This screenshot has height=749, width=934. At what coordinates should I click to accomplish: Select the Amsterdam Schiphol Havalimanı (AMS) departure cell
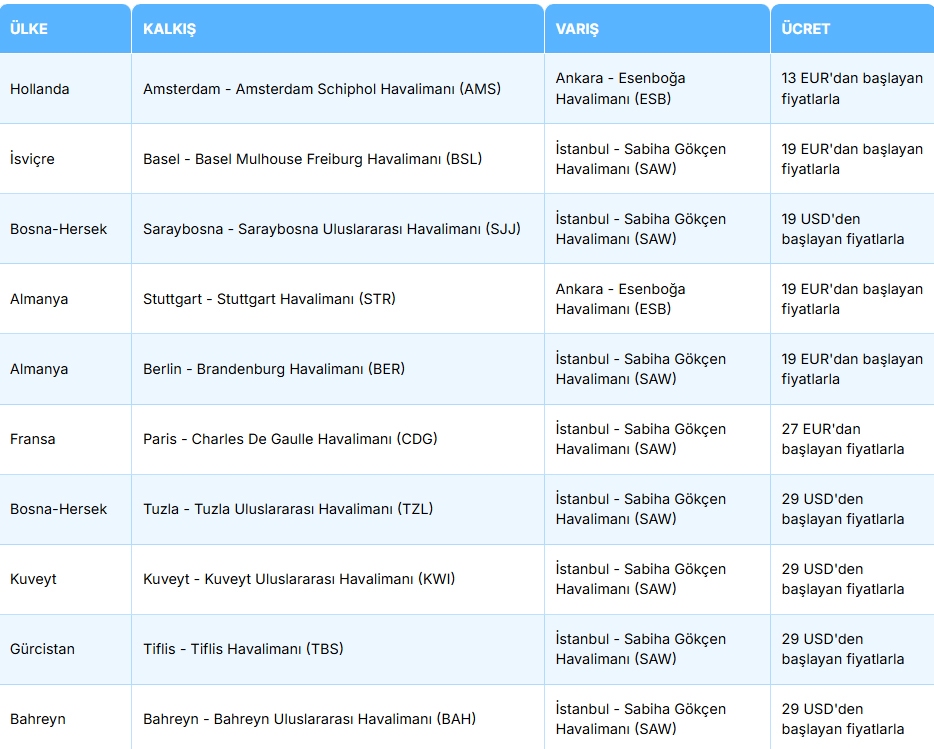click(321, 89)
